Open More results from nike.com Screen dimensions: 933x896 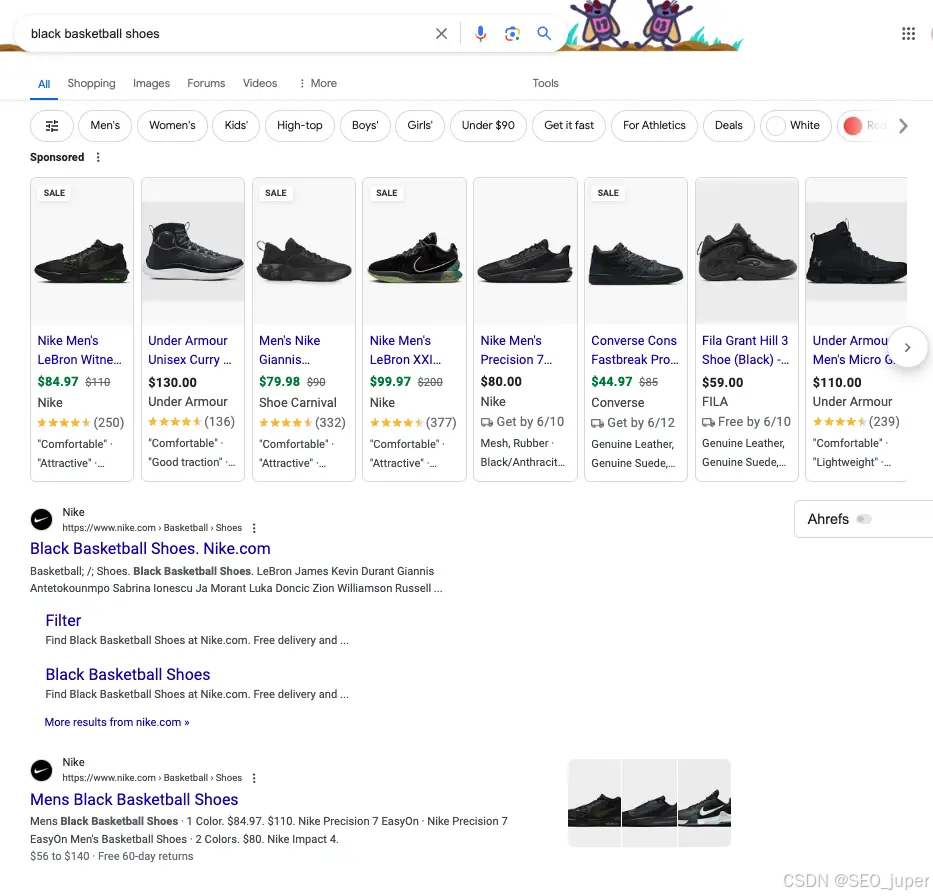pos(117,722)
